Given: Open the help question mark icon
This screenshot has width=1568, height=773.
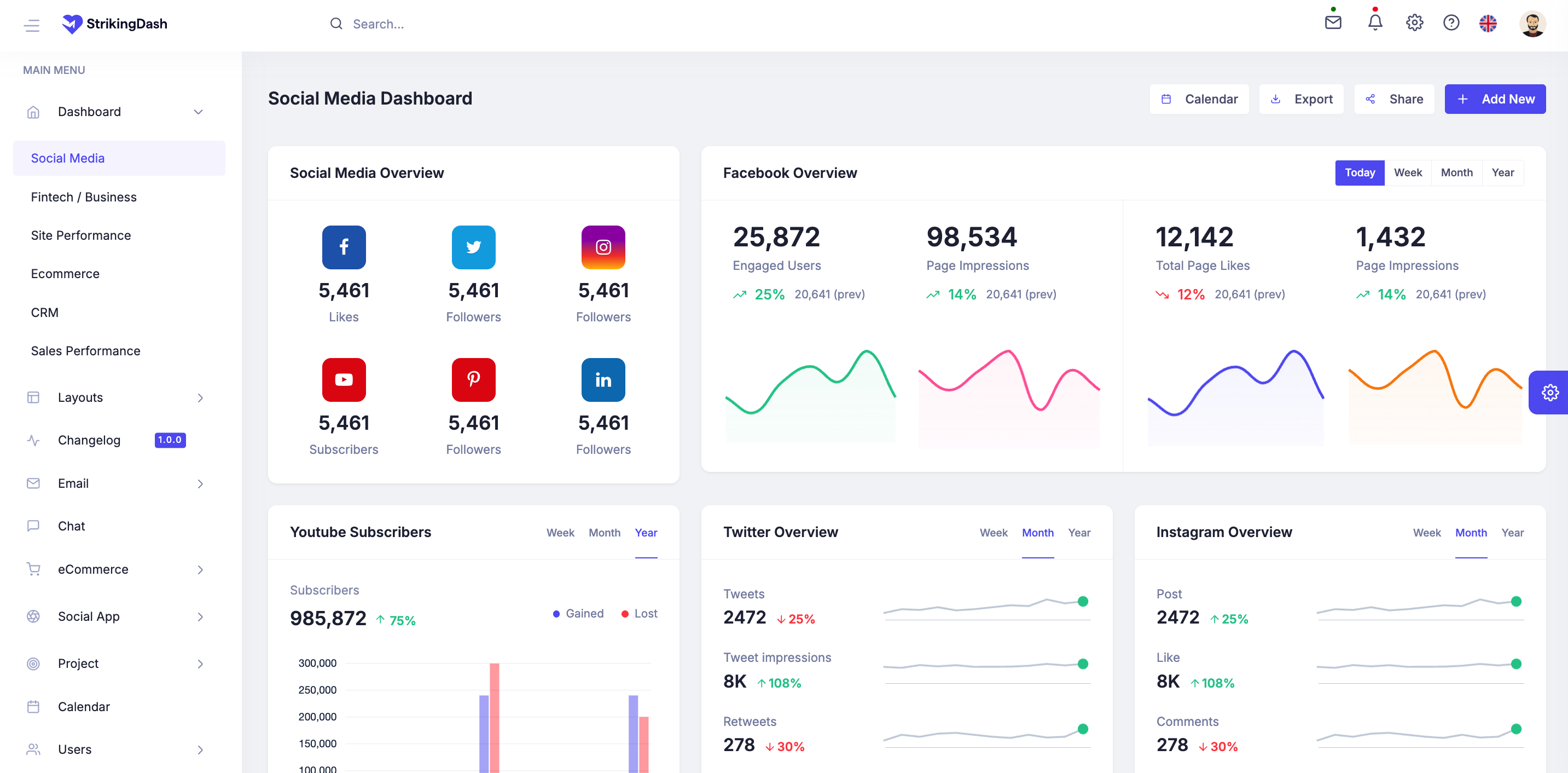Looking at the screenshot, I should [x=1450, y=23].
